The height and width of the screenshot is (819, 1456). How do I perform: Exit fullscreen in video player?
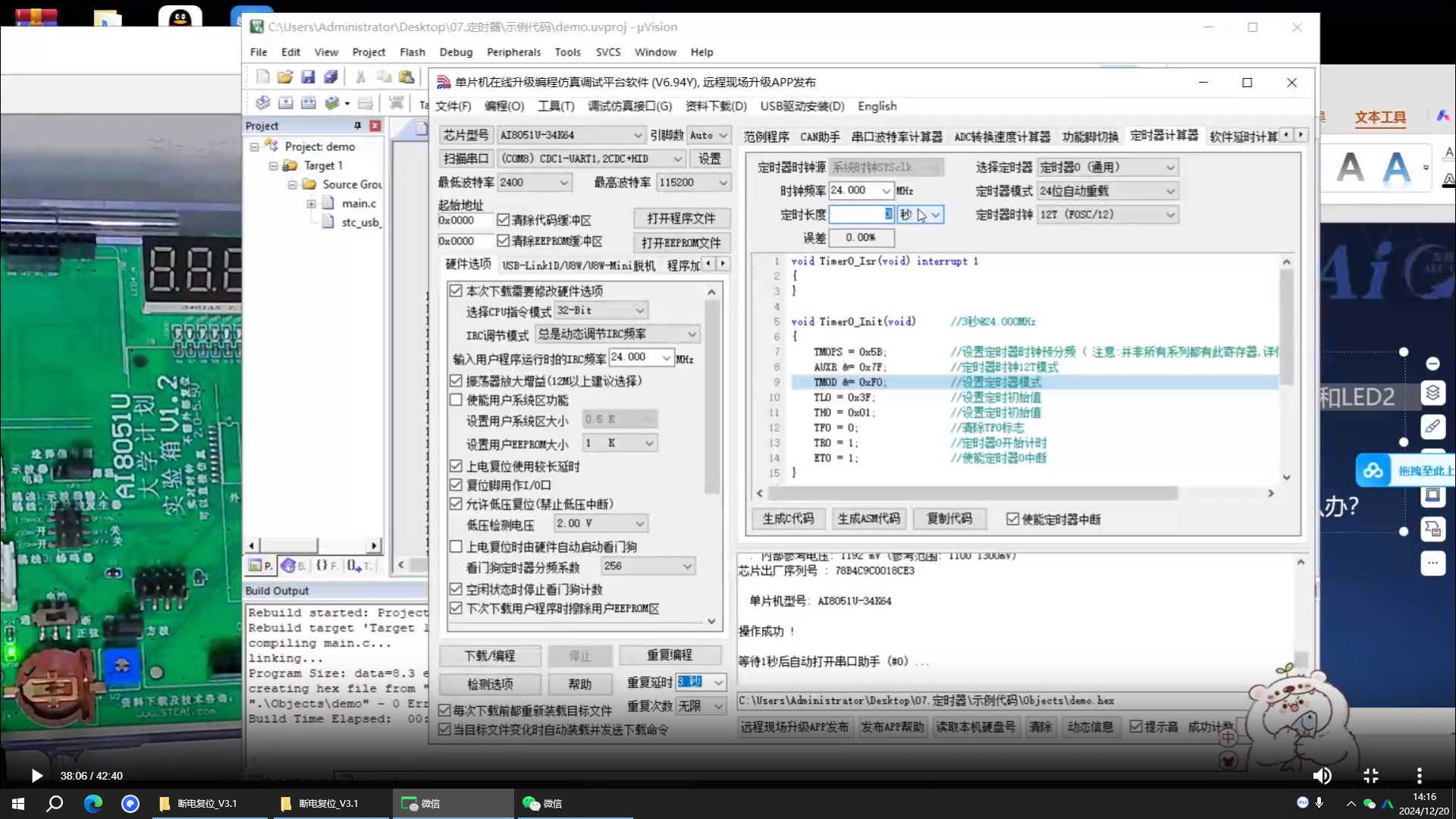click(x=1371, y=775)
